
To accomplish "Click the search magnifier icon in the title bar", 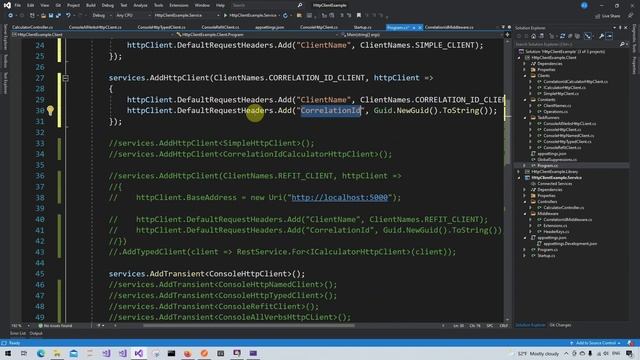I will (x=300, y=5).
